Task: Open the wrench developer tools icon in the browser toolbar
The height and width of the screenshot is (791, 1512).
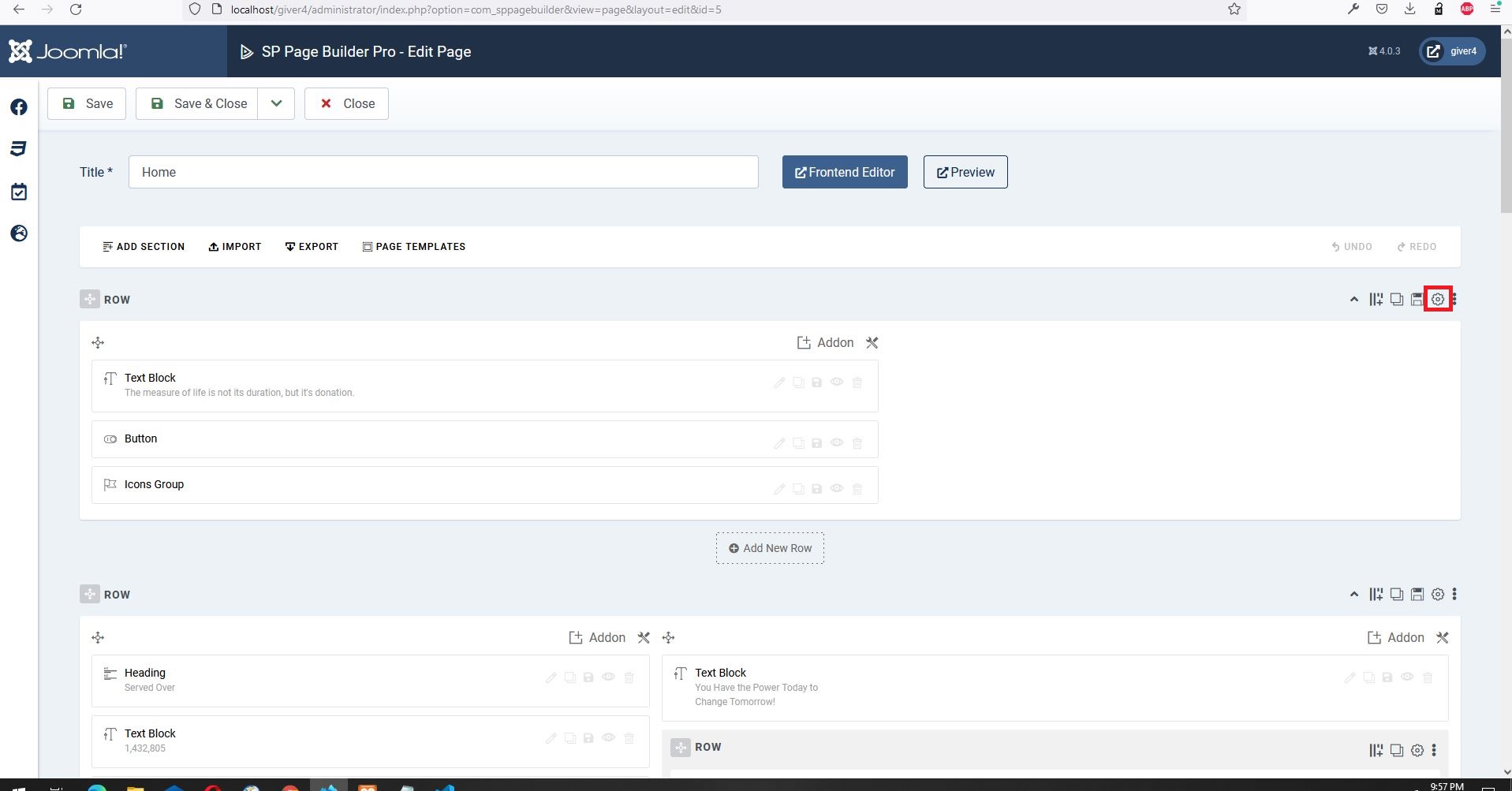Action: 1353,9
